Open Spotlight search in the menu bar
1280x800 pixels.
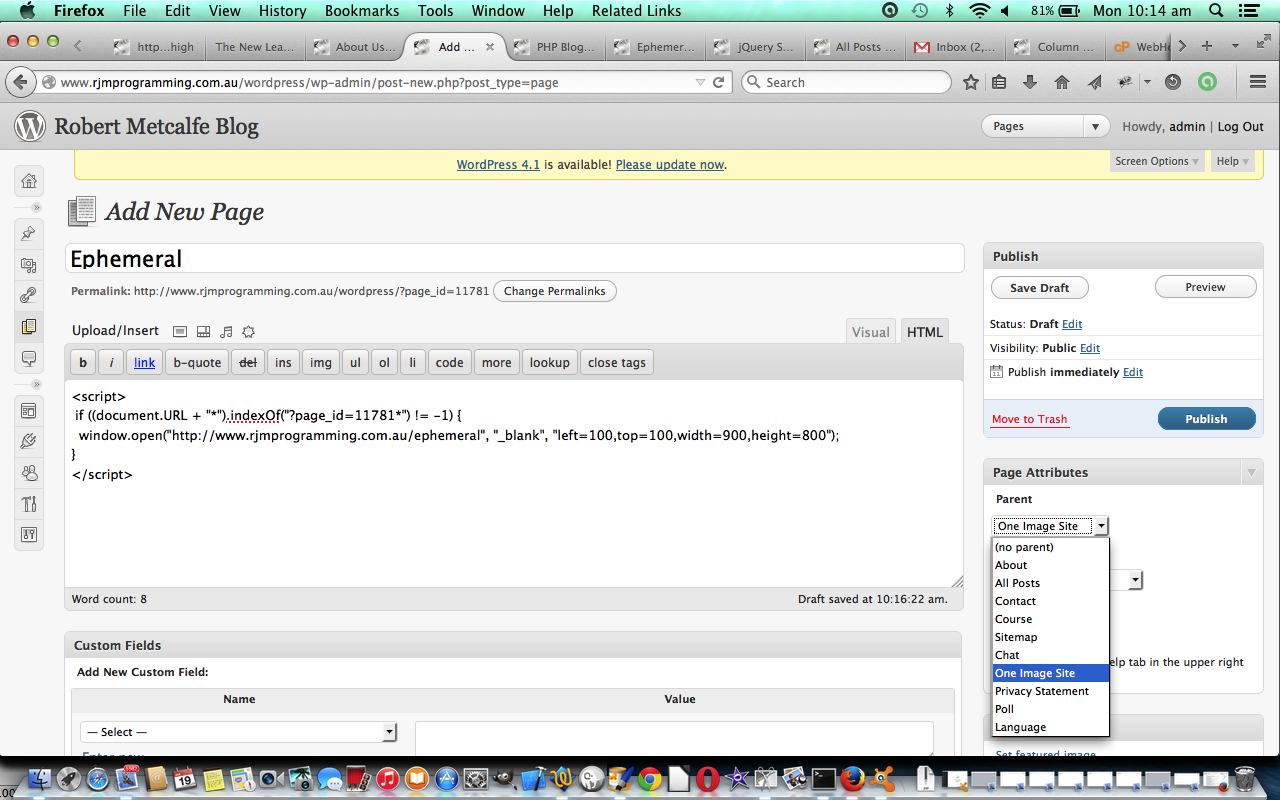(x=1217, y=11)
